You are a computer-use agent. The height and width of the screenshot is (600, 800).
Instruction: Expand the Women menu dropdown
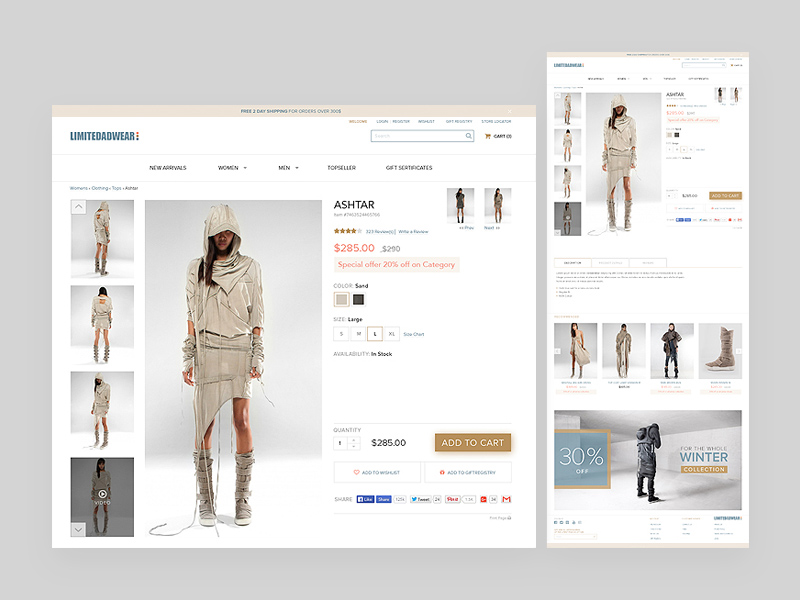coord(232,168)
